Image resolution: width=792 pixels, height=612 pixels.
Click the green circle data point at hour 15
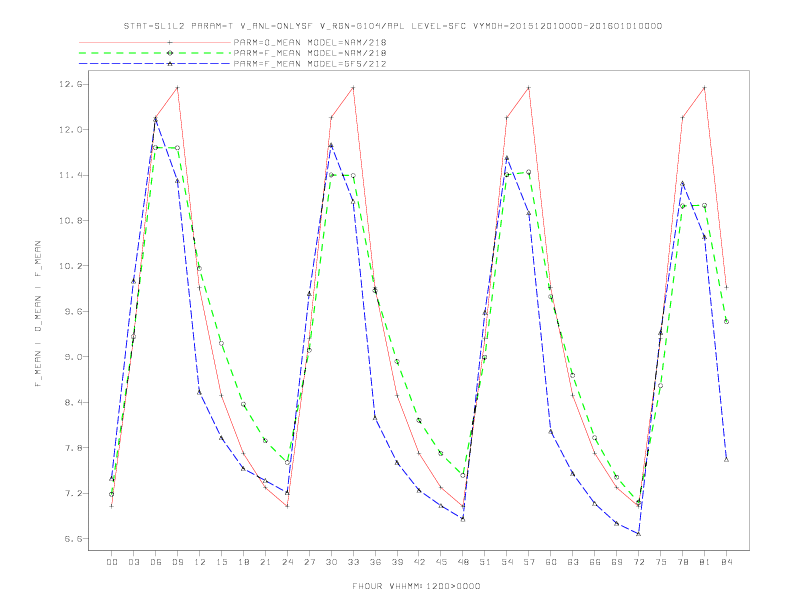[x=221, y=343]
